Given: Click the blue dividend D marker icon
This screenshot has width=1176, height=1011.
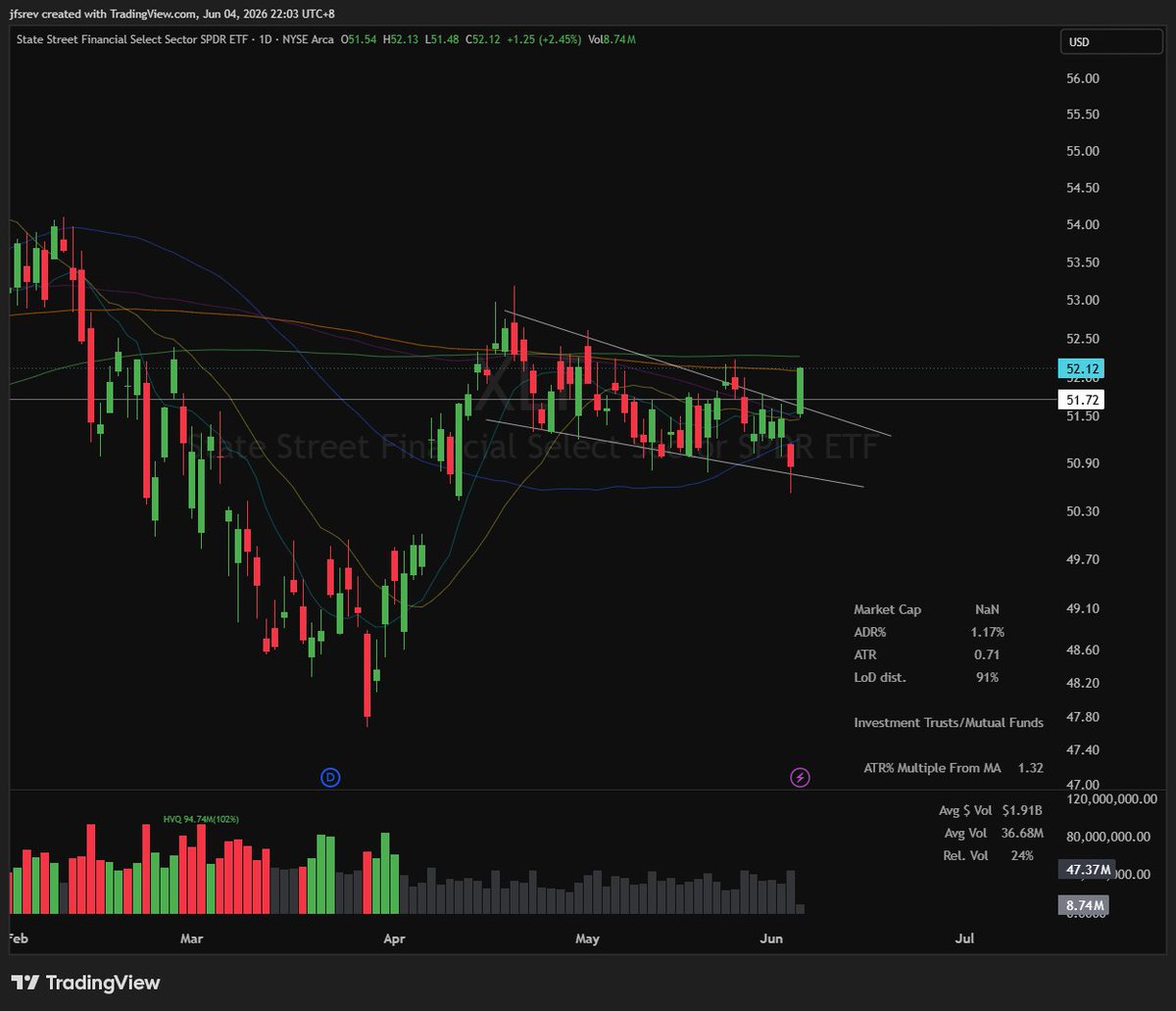Looking at the screenshot, I should (330, 777).
